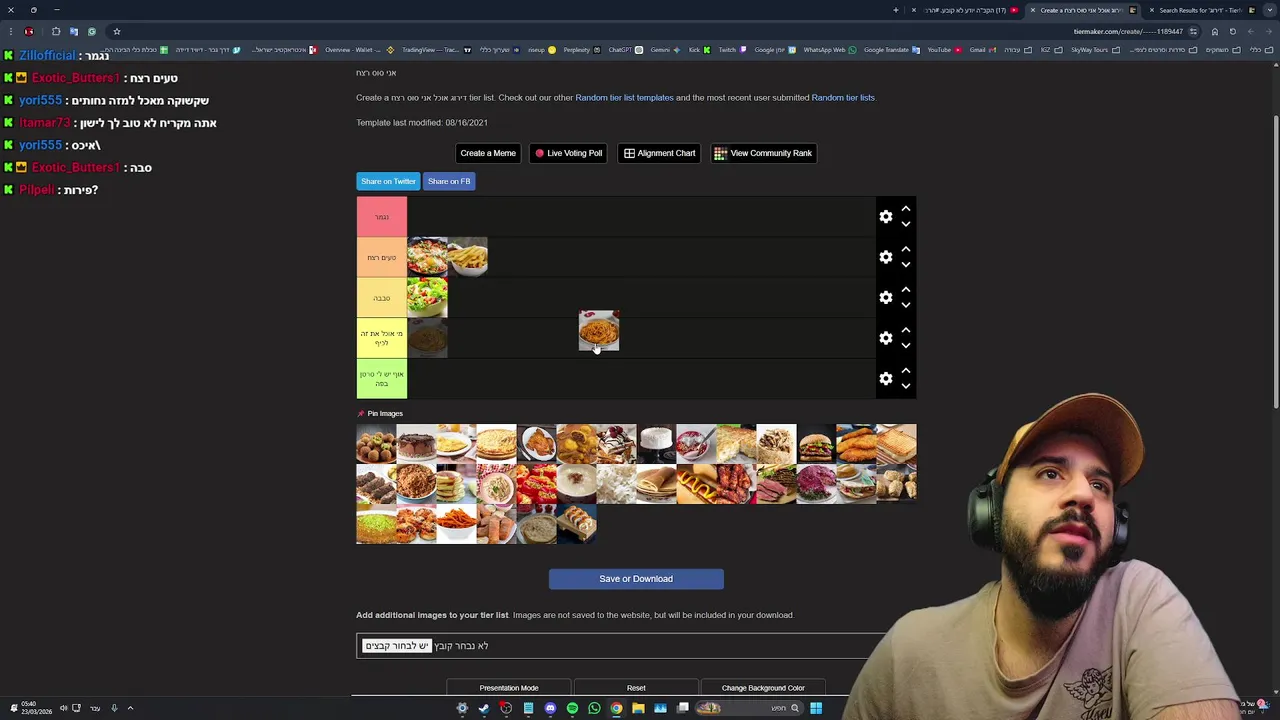1280x720 pixels.
Task: Select the hot dog image in pool
Action: (x=696, y=484)
